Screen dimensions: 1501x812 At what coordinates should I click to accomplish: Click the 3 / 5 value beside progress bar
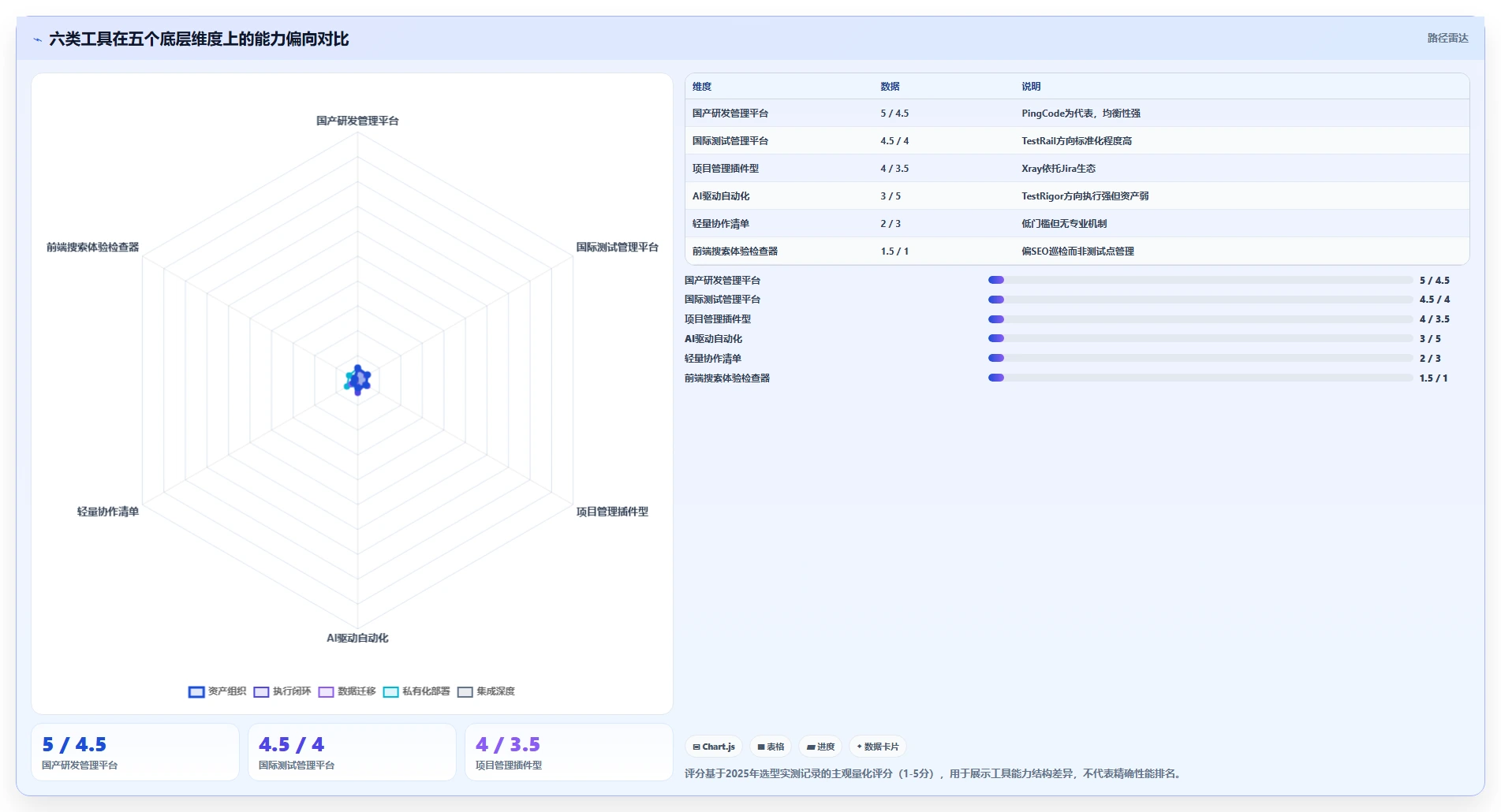click(1430, 339)
